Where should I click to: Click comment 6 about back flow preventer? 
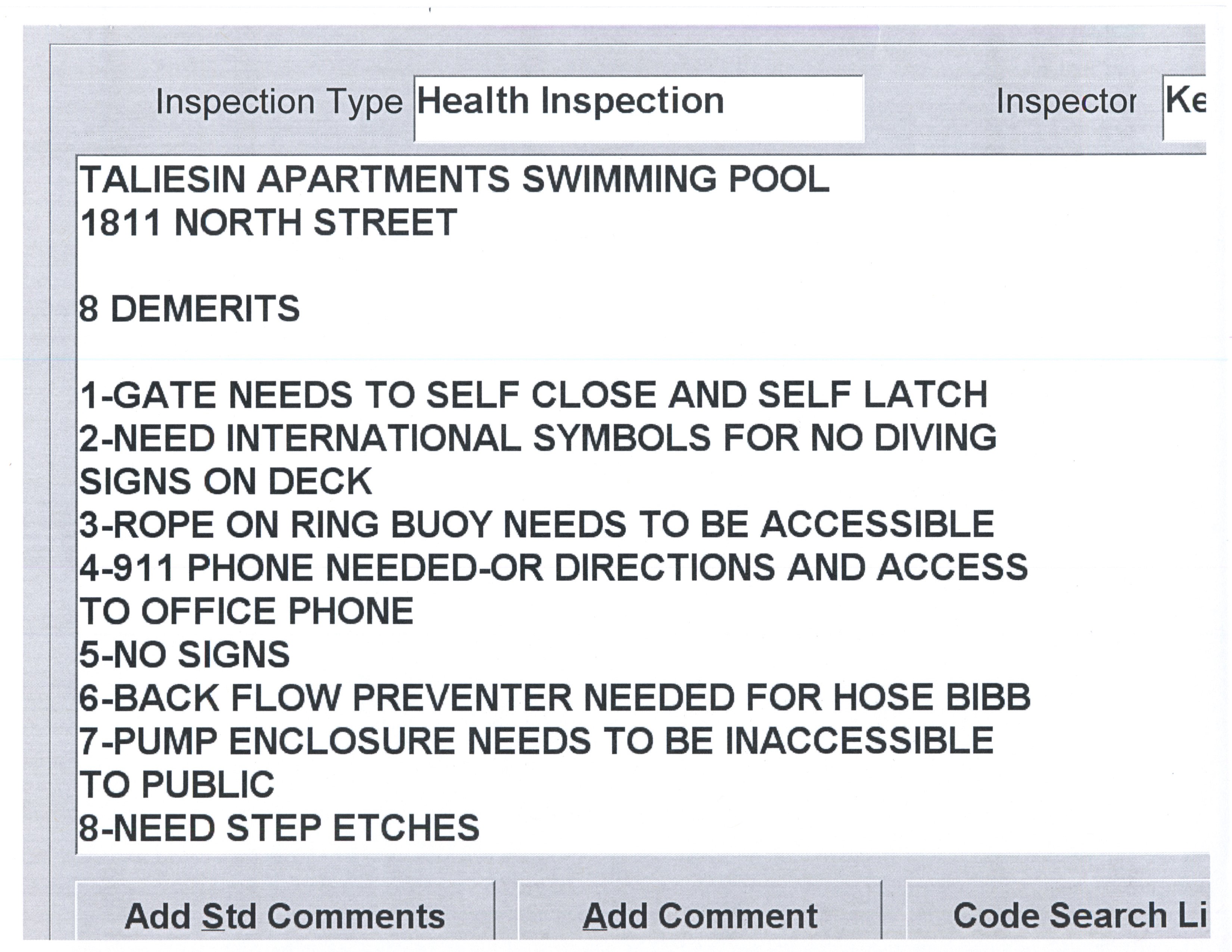pyautogui.click(x=554, y=698)
